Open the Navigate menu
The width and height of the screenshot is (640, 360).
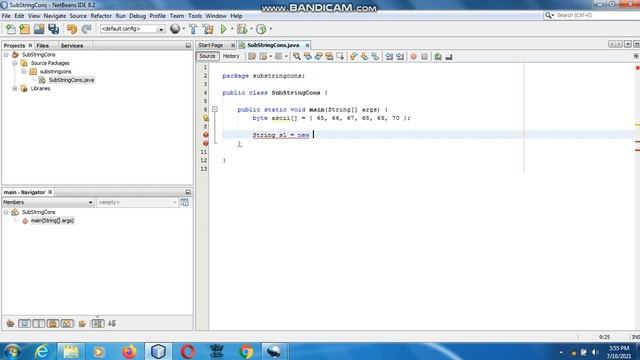click(55, 16)
